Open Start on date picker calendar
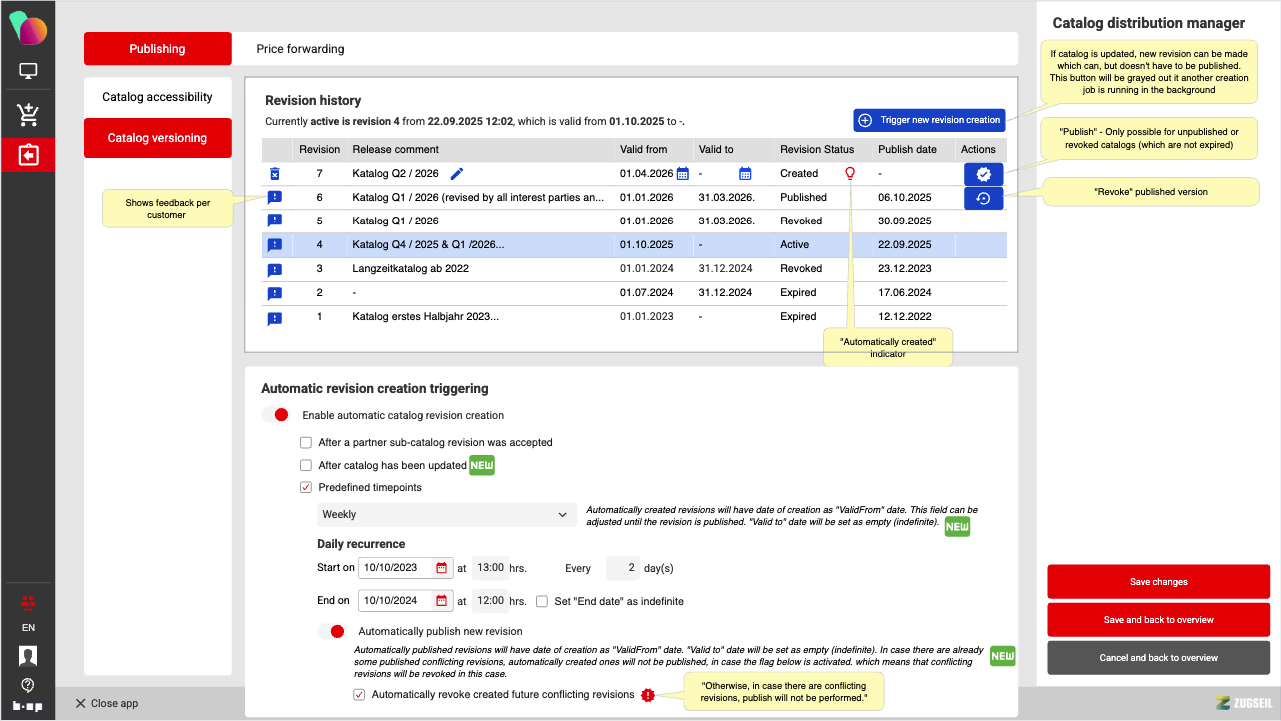Viewport: 1281px width, 721px height. [441, 568]
